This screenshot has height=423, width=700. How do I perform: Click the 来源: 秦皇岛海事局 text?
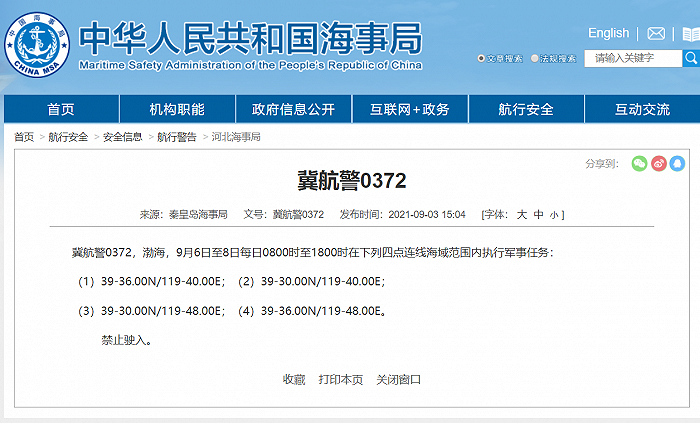[183, 215]
